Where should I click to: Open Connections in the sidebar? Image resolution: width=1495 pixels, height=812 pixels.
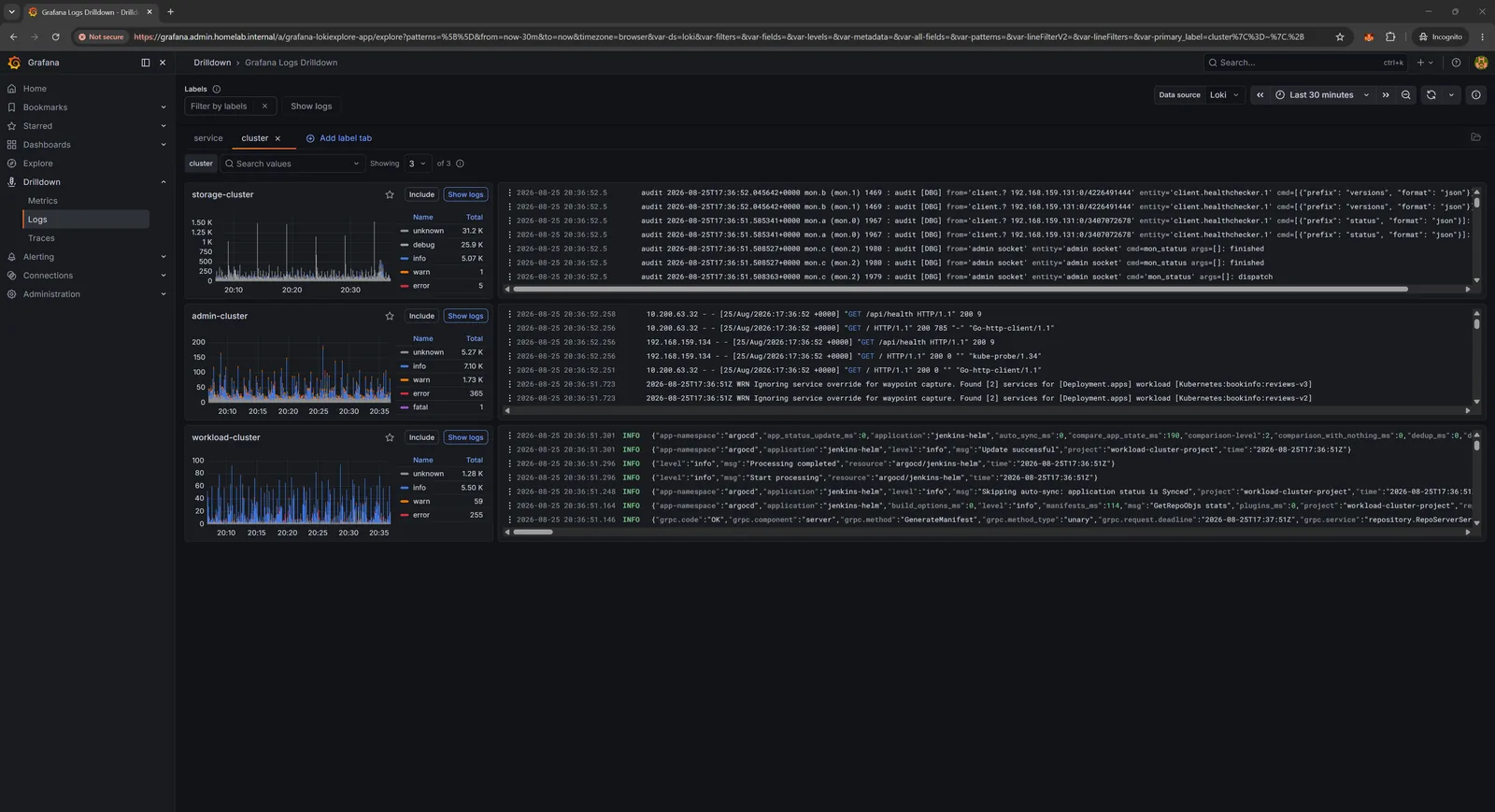(x=48, y=276)
